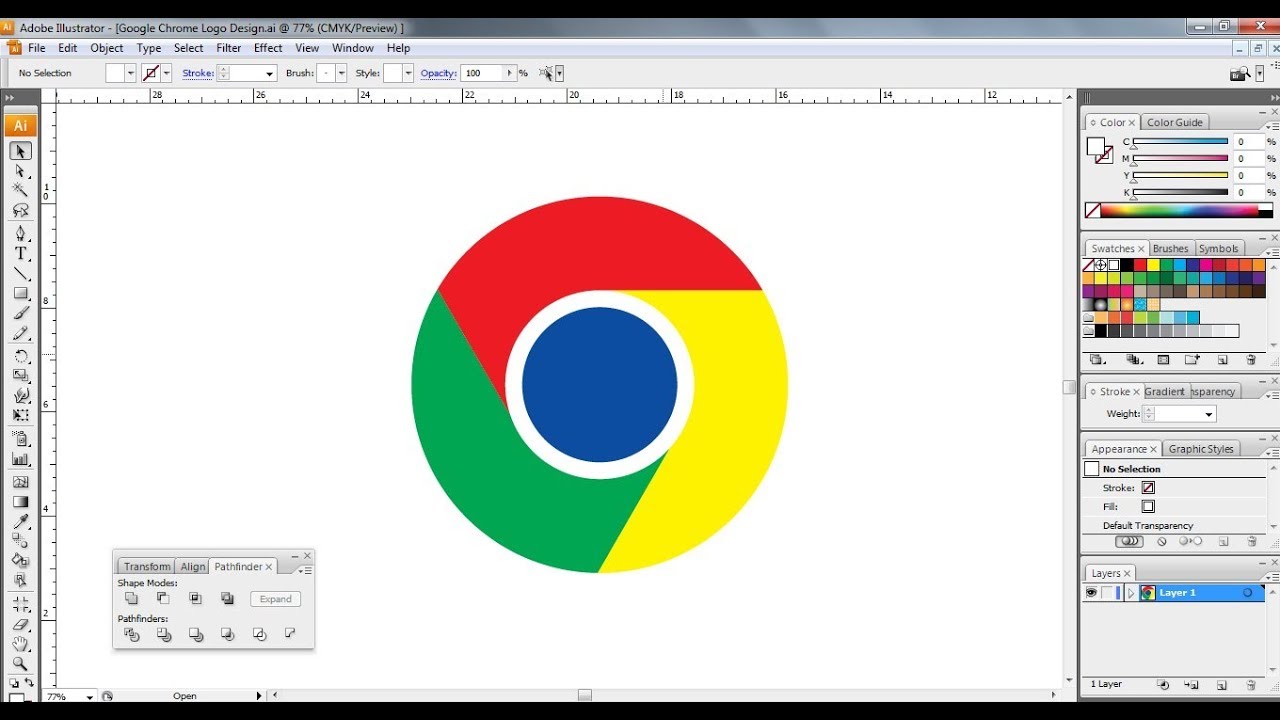Click the Divide pathfinder icon
This screenshot has width=1280, height=720.
pos(131,634)
